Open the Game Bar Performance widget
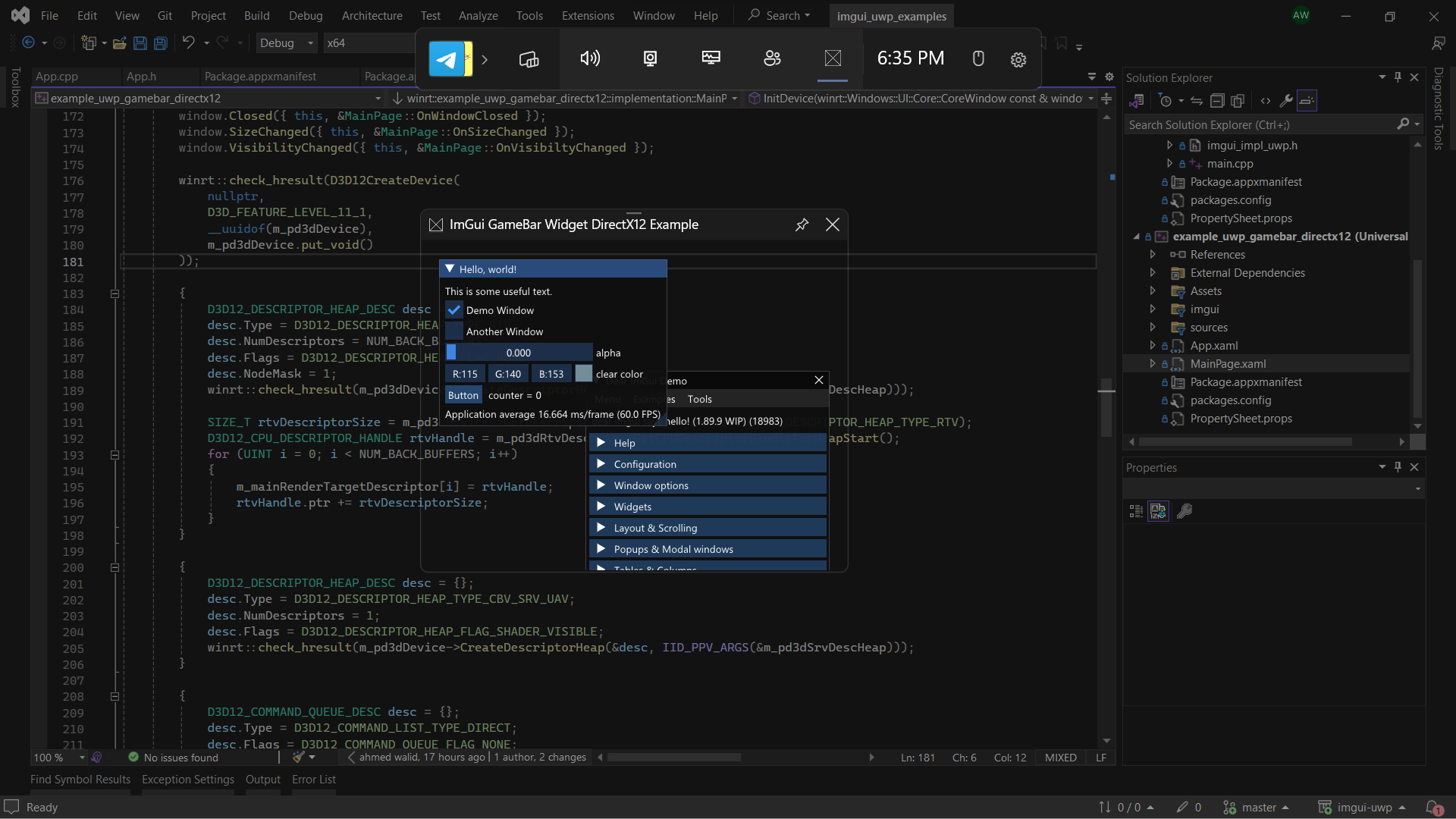 [711, 58]
